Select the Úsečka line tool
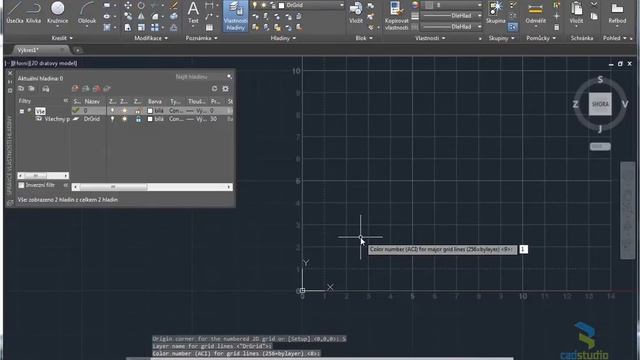The image size is (640, 360). coord(14,12)
